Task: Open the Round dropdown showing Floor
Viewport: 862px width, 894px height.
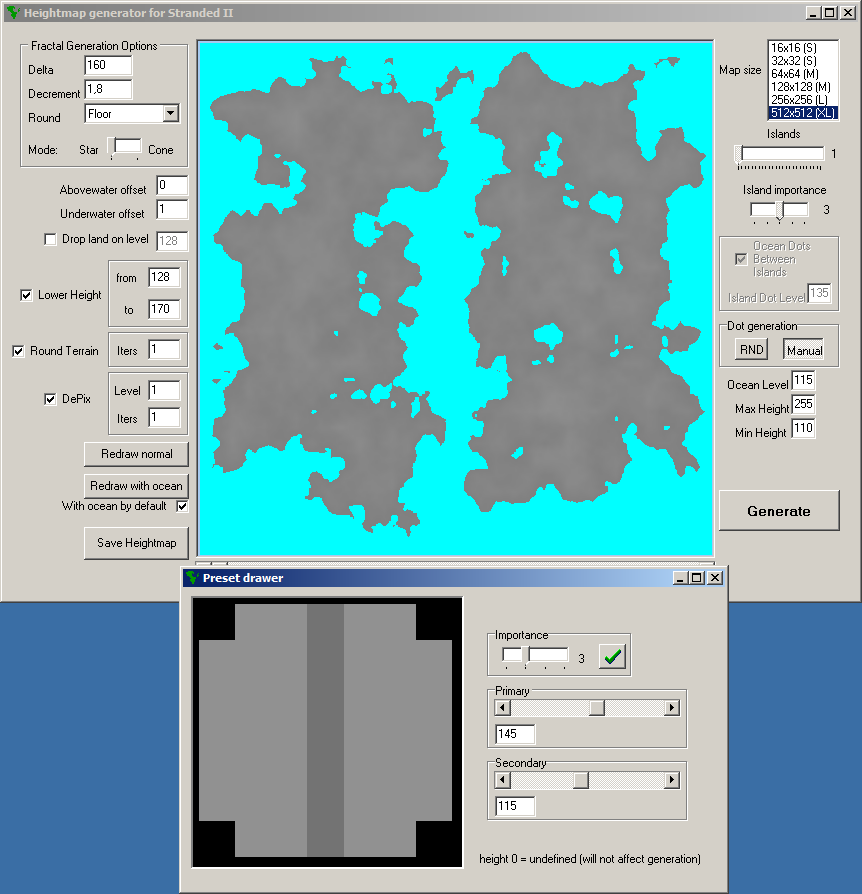Action: point(170,113)
